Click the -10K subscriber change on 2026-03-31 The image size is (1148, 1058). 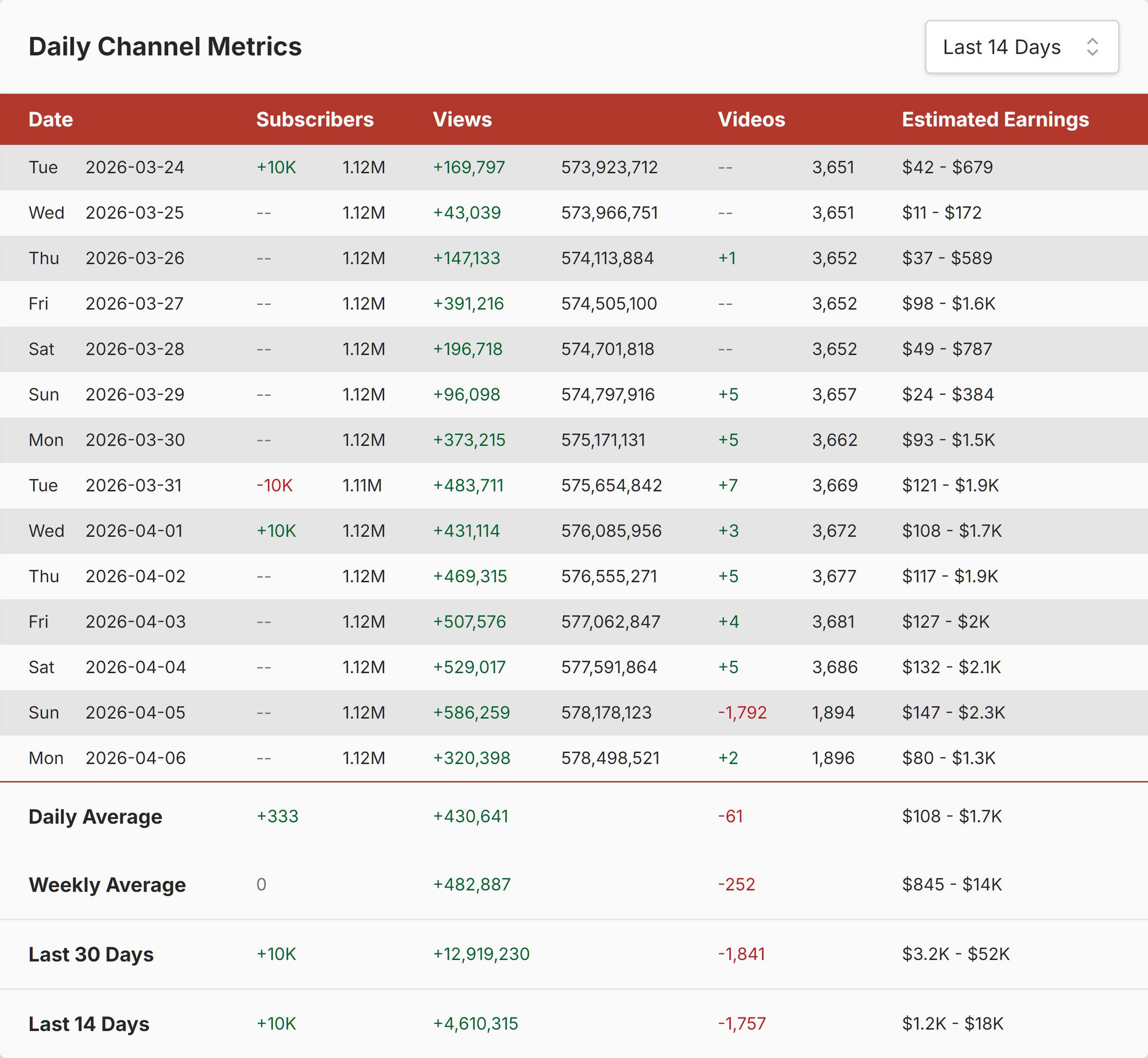(x=274, y=485)
